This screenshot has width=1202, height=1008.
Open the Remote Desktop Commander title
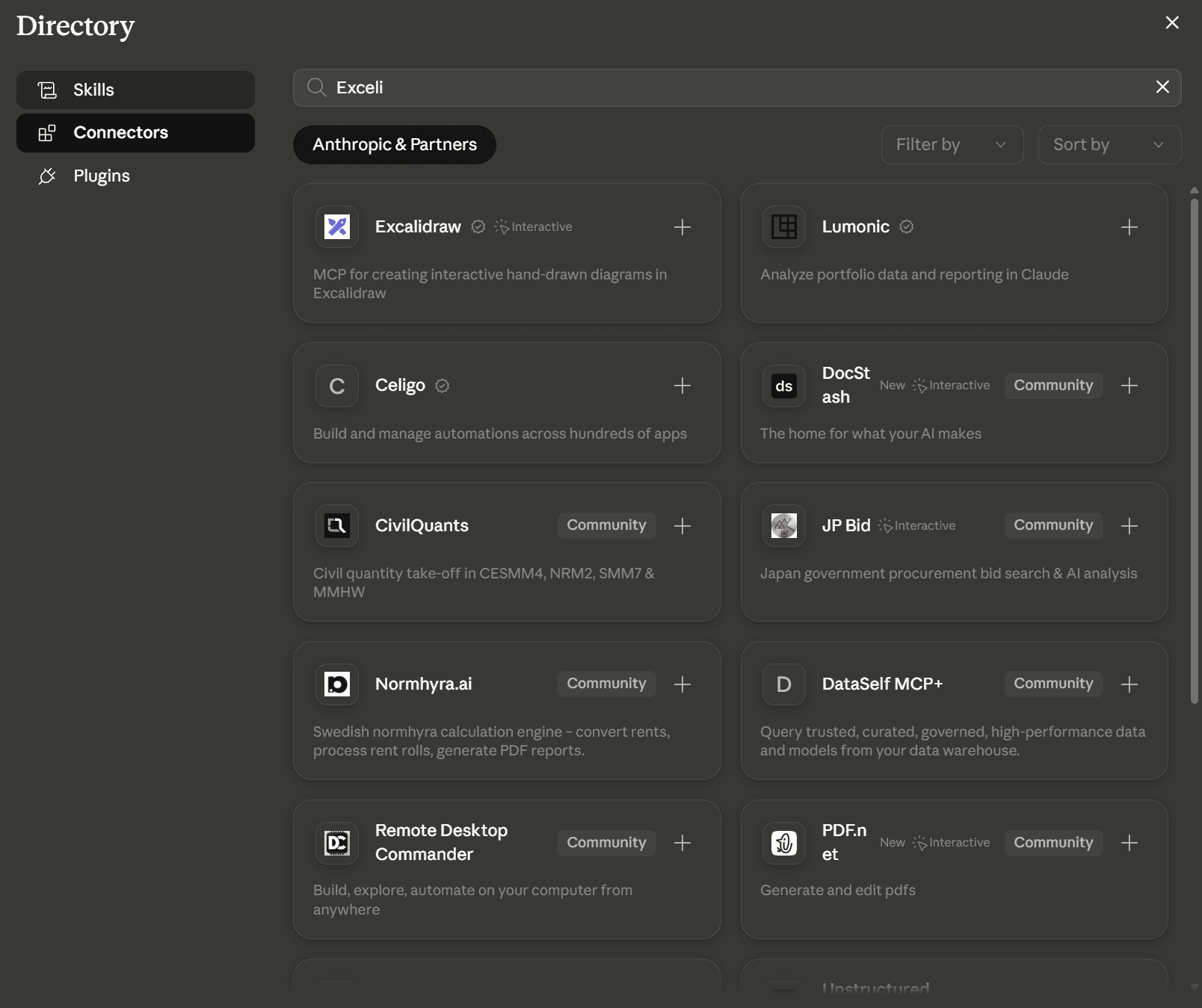click(441, 843)
